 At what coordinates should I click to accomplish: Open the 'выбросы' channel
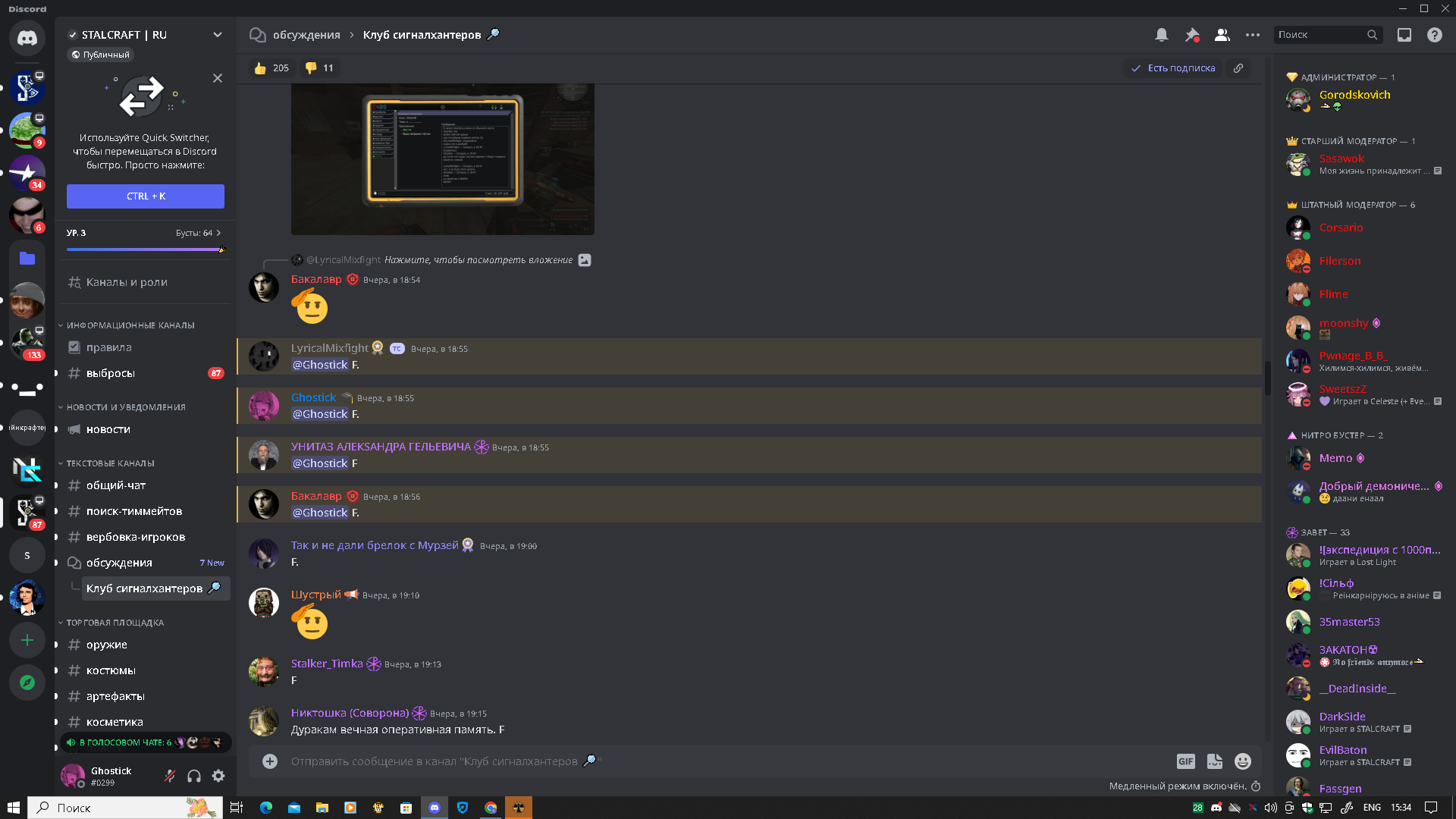click(145, 373)
